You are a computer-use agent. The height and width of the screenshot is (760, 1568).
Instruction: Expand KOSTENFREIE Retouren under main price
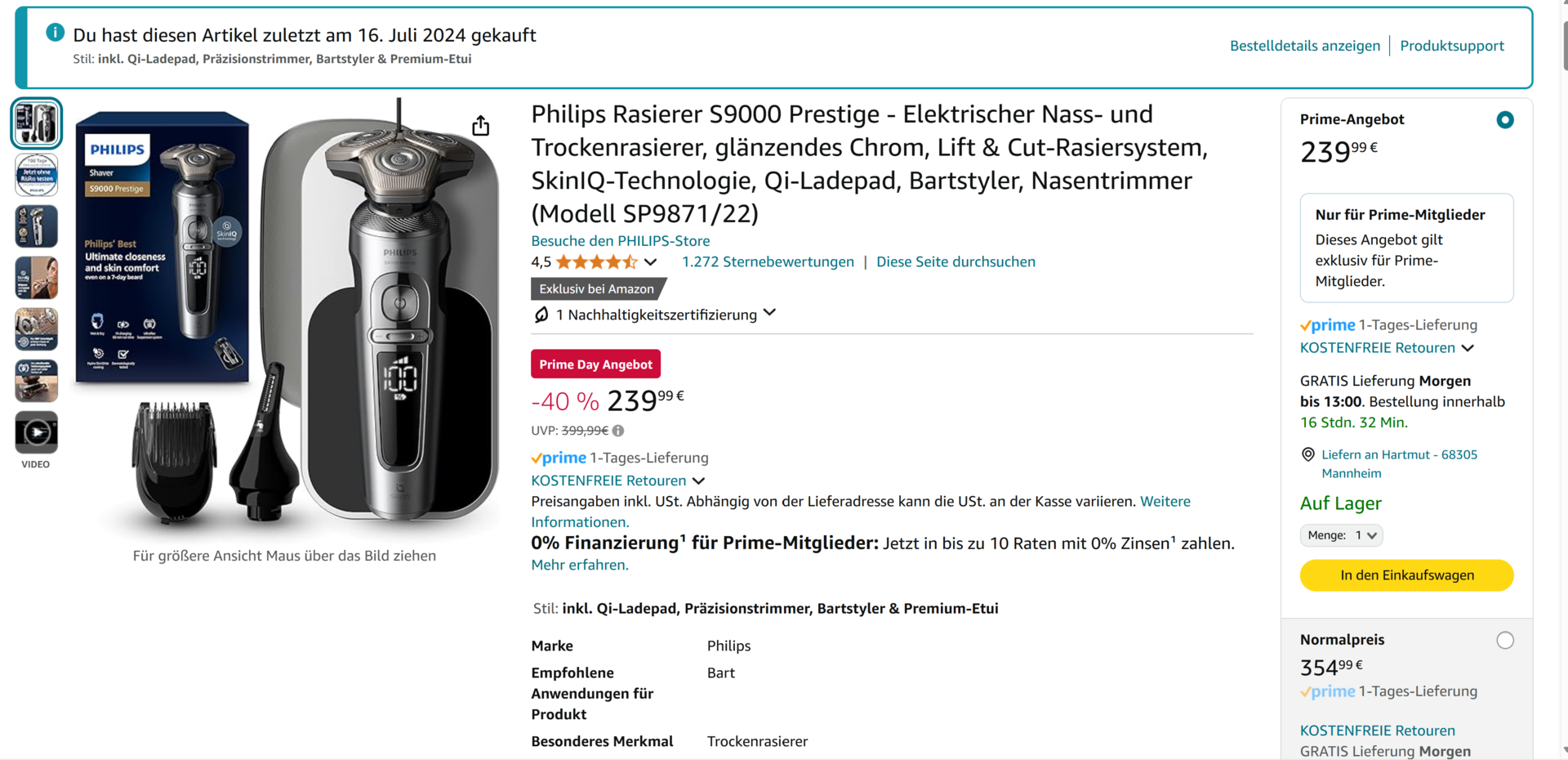click(698, 481)
